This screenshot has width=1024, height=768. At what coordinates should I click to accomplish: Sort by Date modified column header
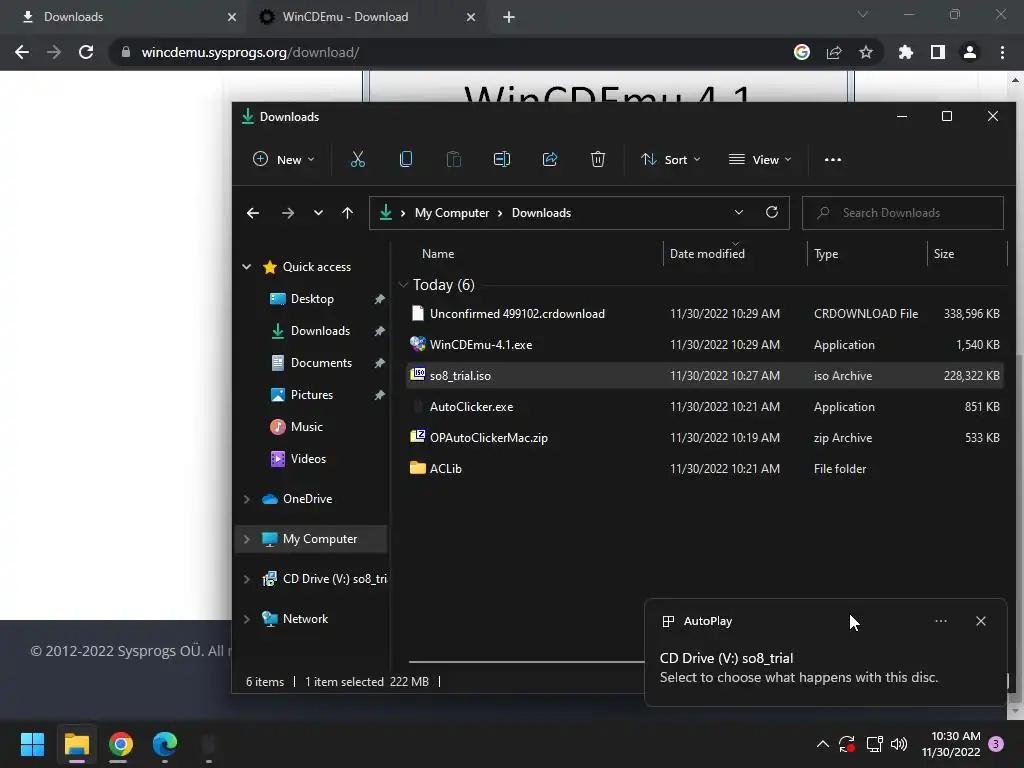click(707, 253)
